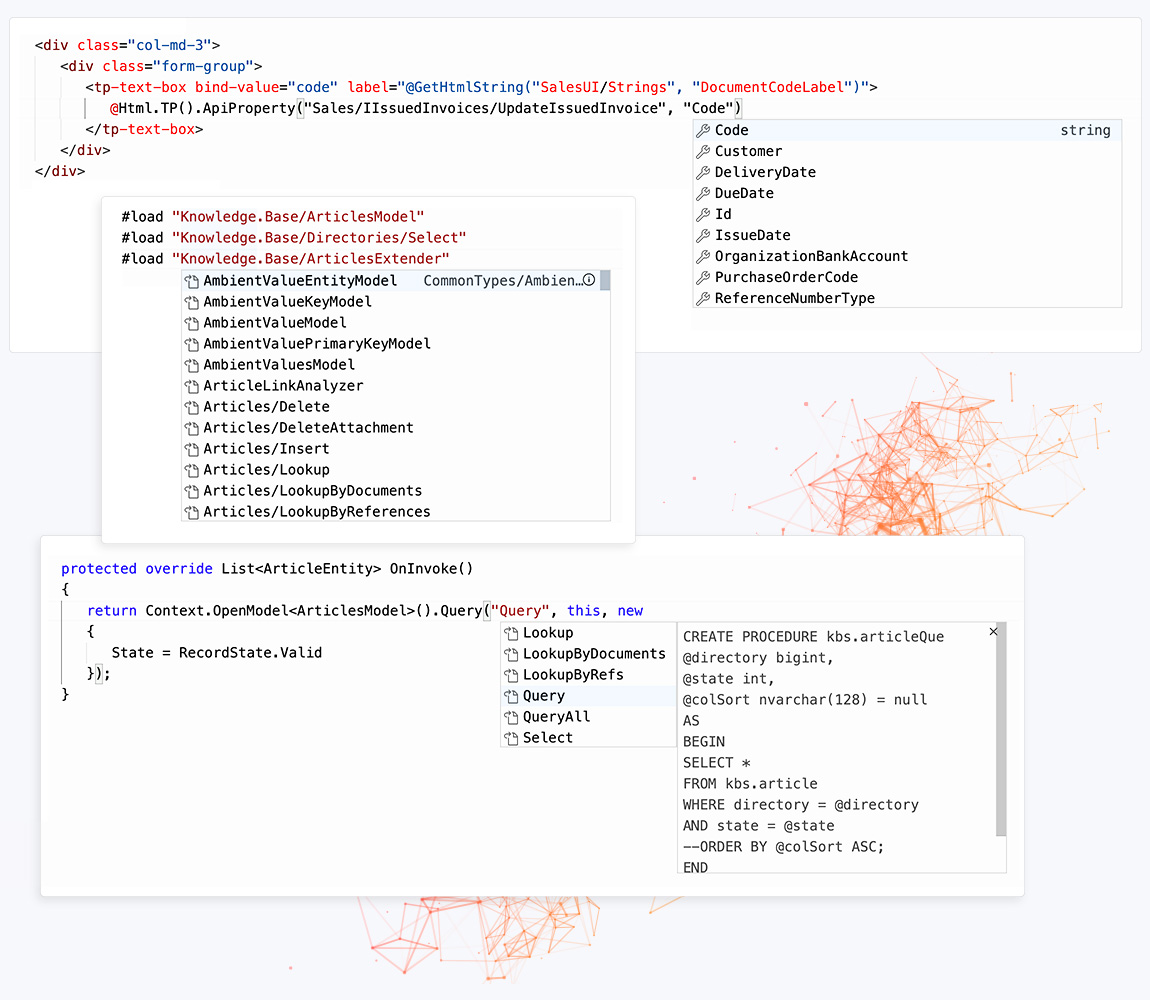Image resolution: width=1150 pixels, height=1000 pixels.
Task: Click the SQL documentation panel scrollbar
Action: (1001, 730)
